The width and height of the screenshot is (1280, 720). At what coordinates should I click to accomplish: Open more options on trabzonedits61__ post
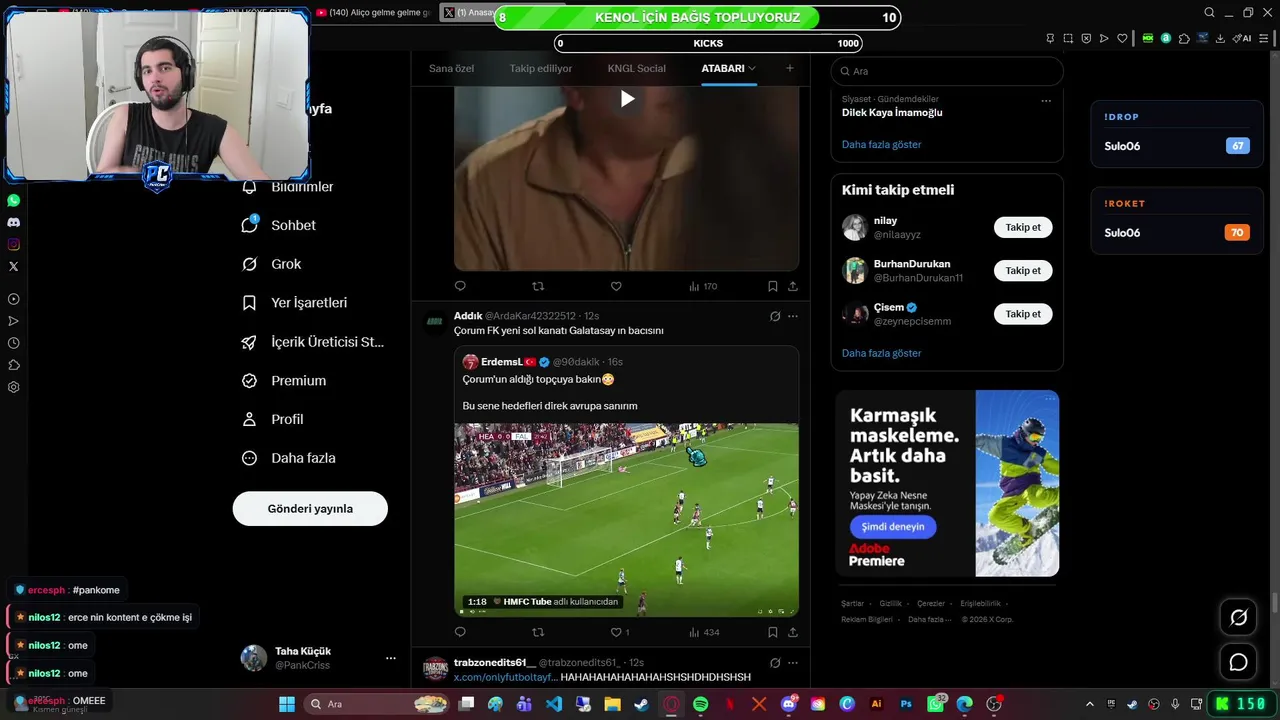pyautogui.click(x=793, y=662)
